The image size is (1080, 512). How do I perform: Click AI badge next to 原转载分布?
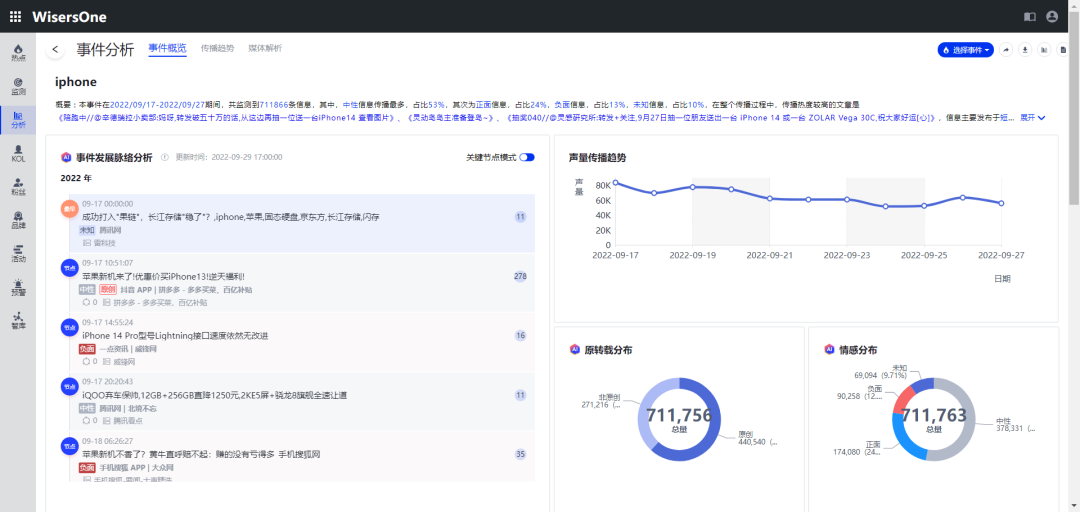point(574,349)
